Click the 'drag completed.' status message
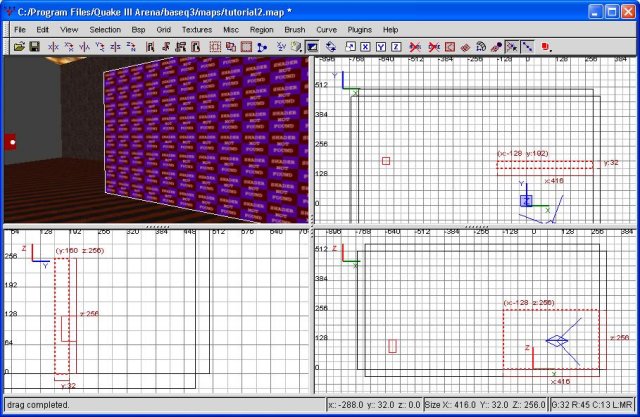Image resolution: width=640 pixels, height=417 pixels. [38, 405]
